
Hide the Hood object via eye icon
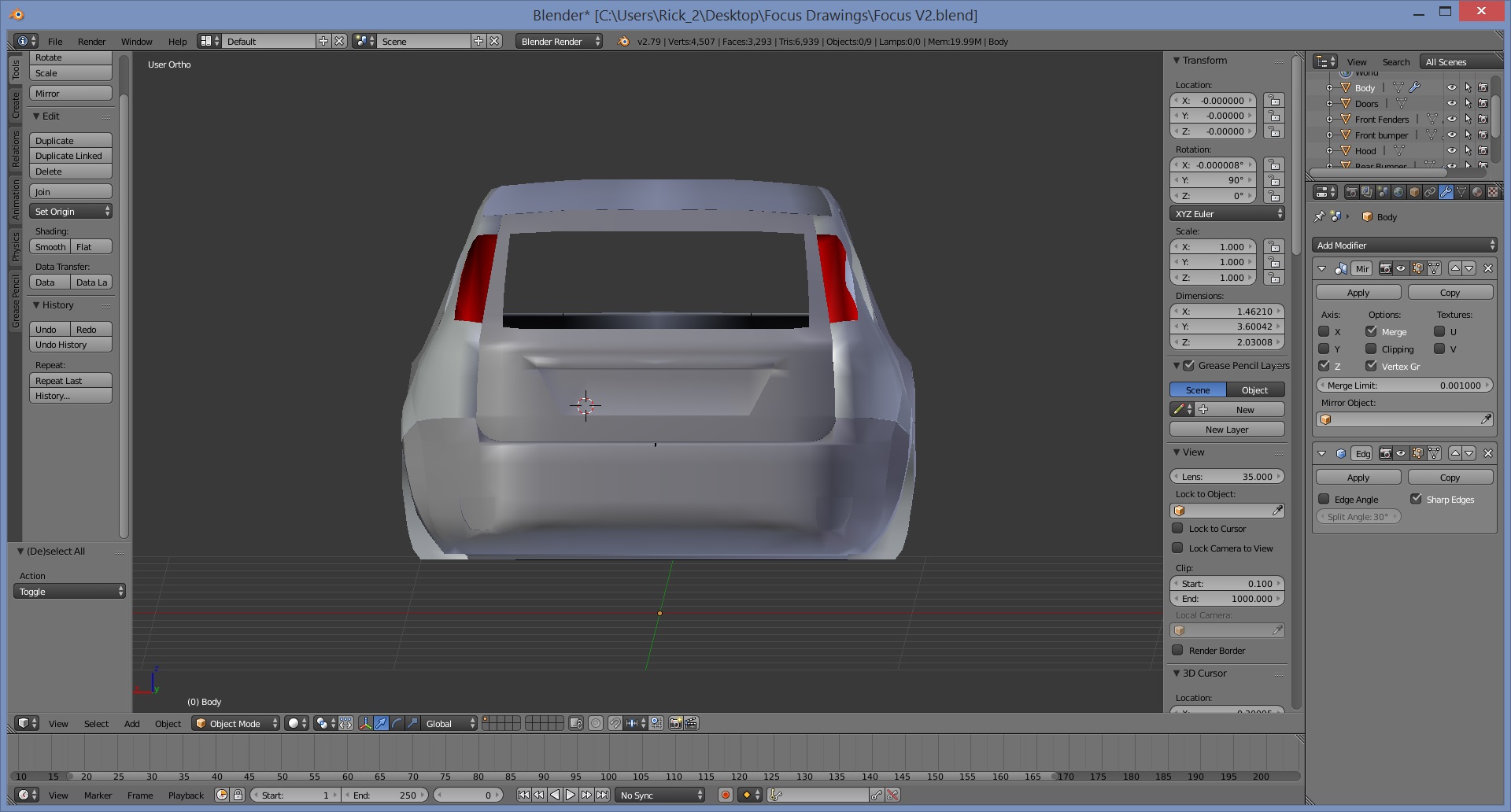click(x=1452, y=150)
